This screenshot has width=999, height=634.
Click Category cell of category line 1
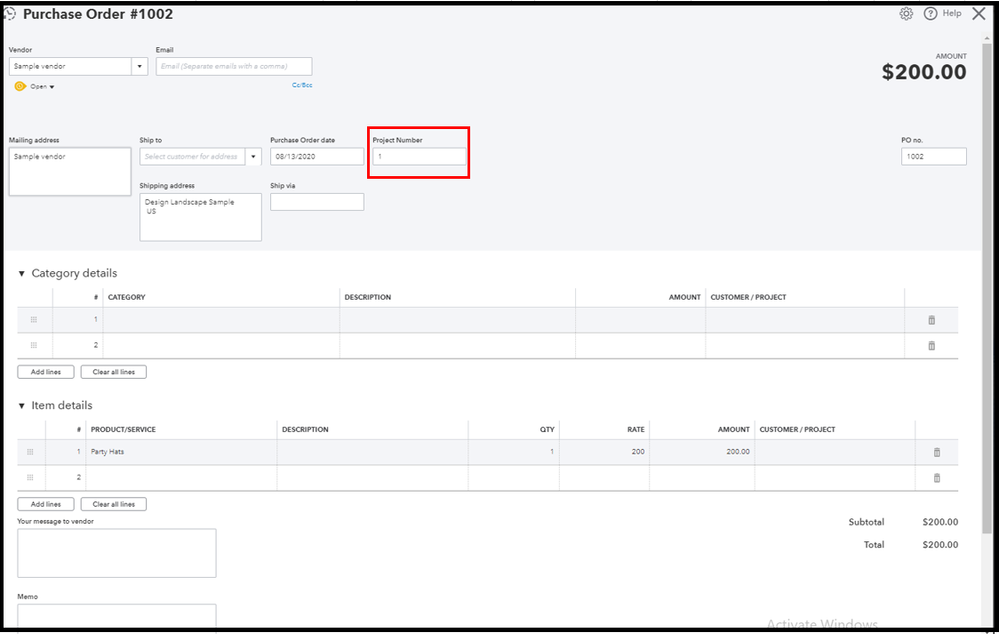coord(221,320)
